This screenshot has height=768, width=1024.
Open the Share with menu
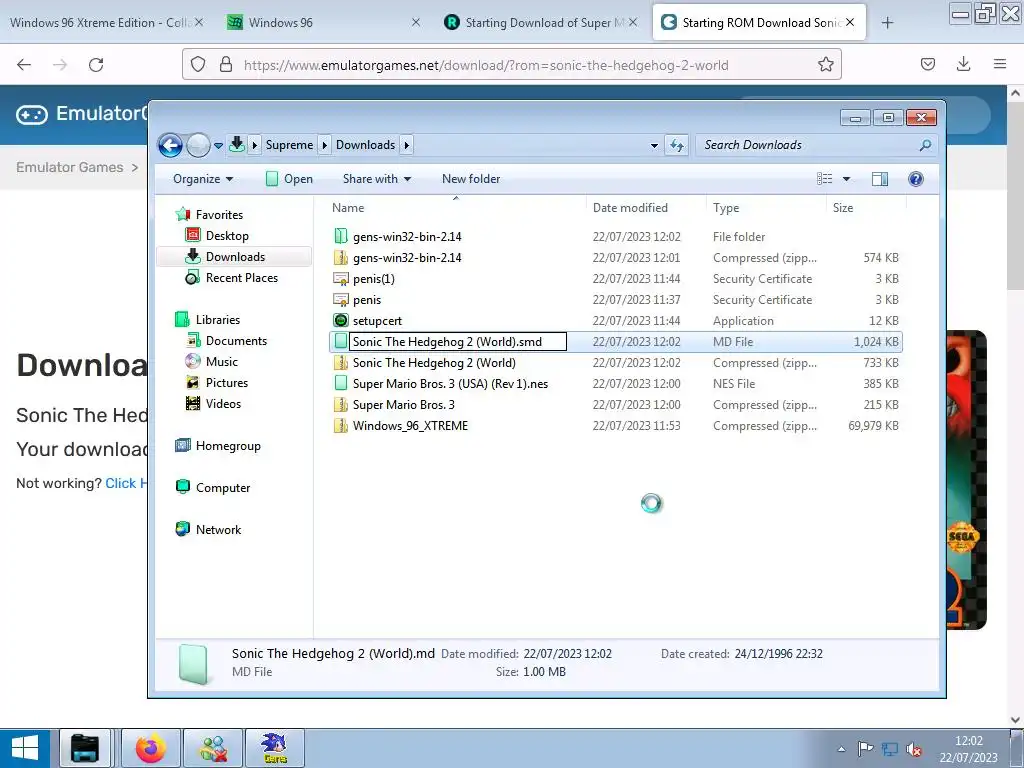click(377, 179)
